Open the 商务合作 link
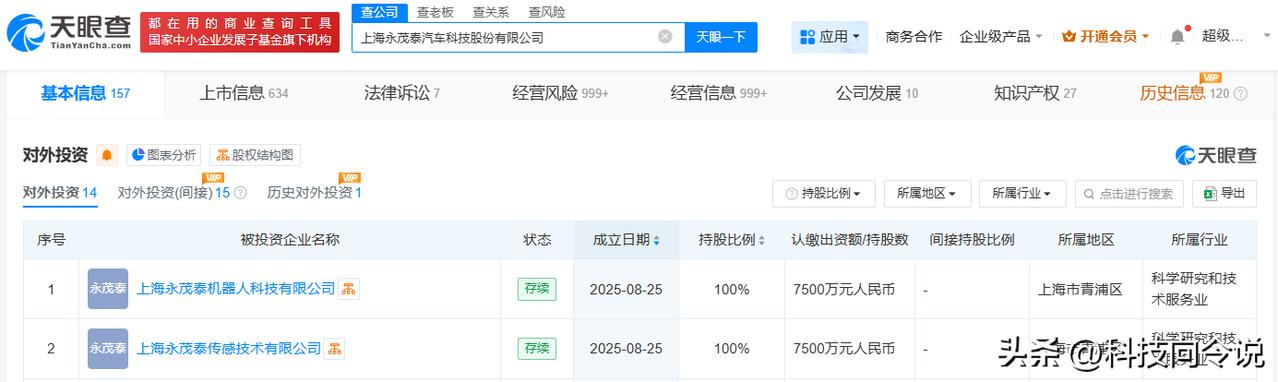This screenshot has height=382, width=1278. click(914, 37)
